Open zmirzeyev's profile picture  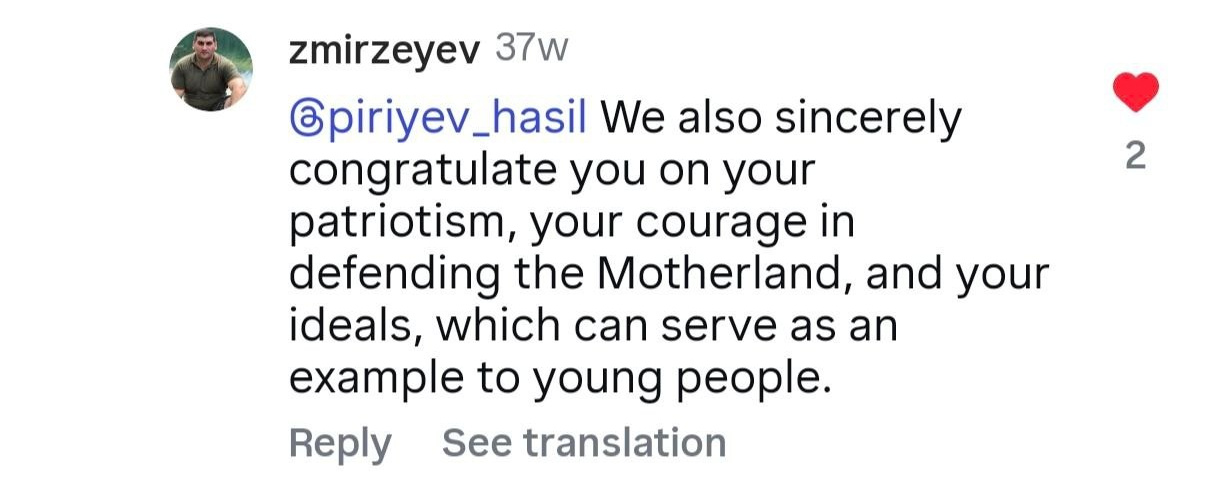pos(210,69)
